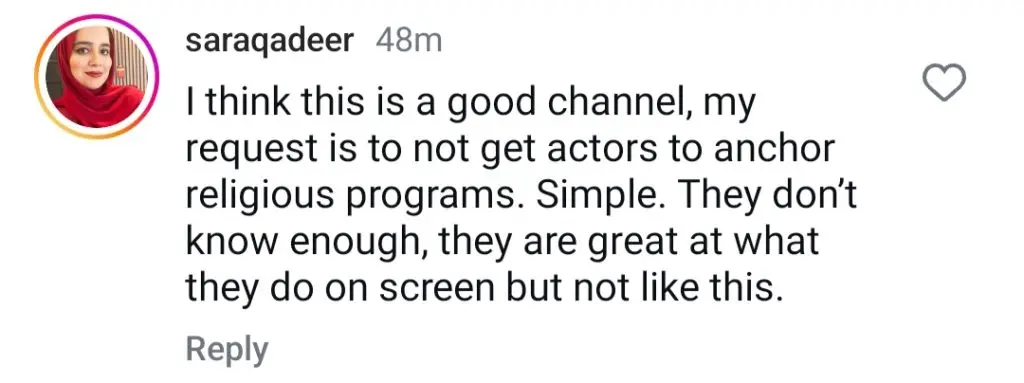
Task: Select the 48m timestamp
Action: 409,41
